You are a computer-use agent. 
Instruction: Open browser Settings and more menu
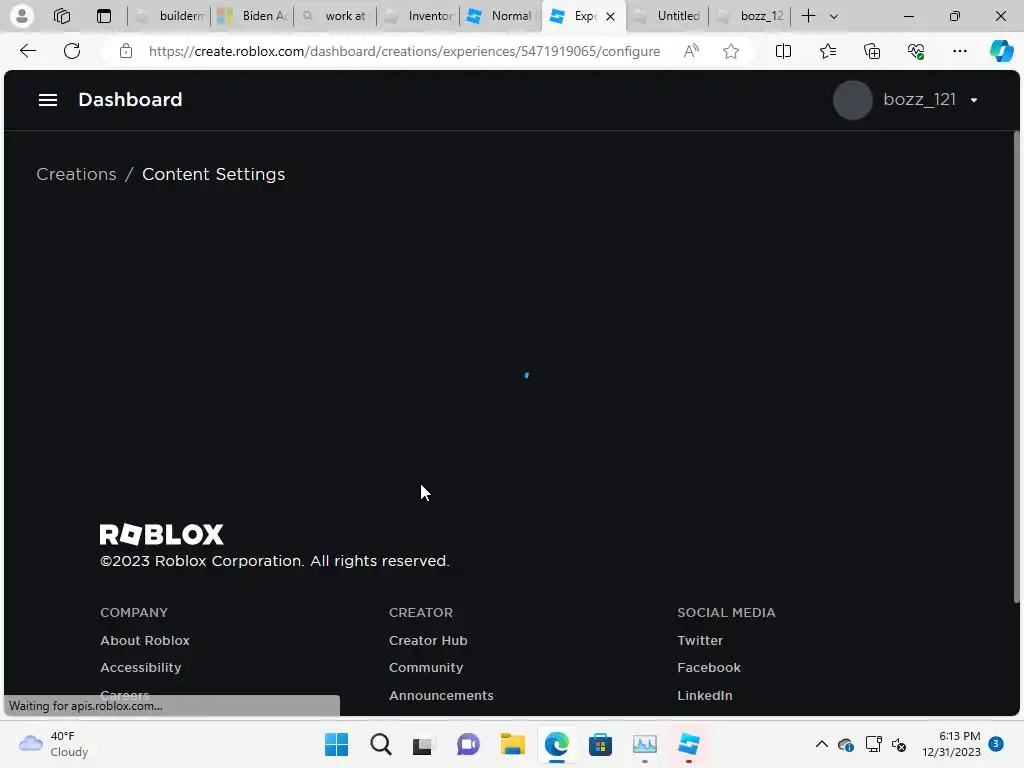coord(959,51)
